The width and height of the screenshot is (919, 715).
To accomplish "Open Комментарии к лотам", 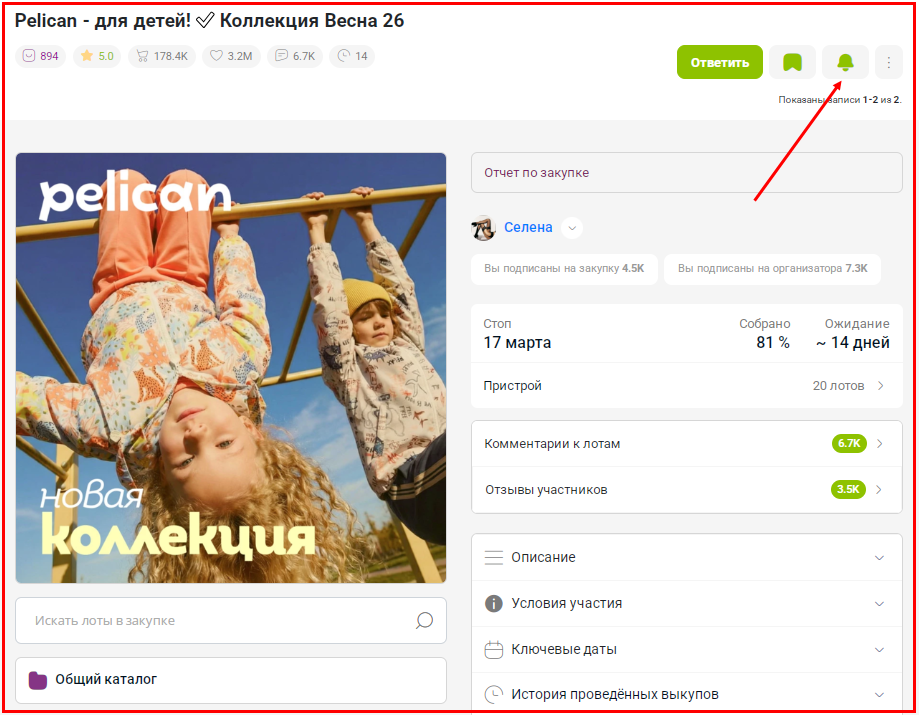I will click(687, 444).
